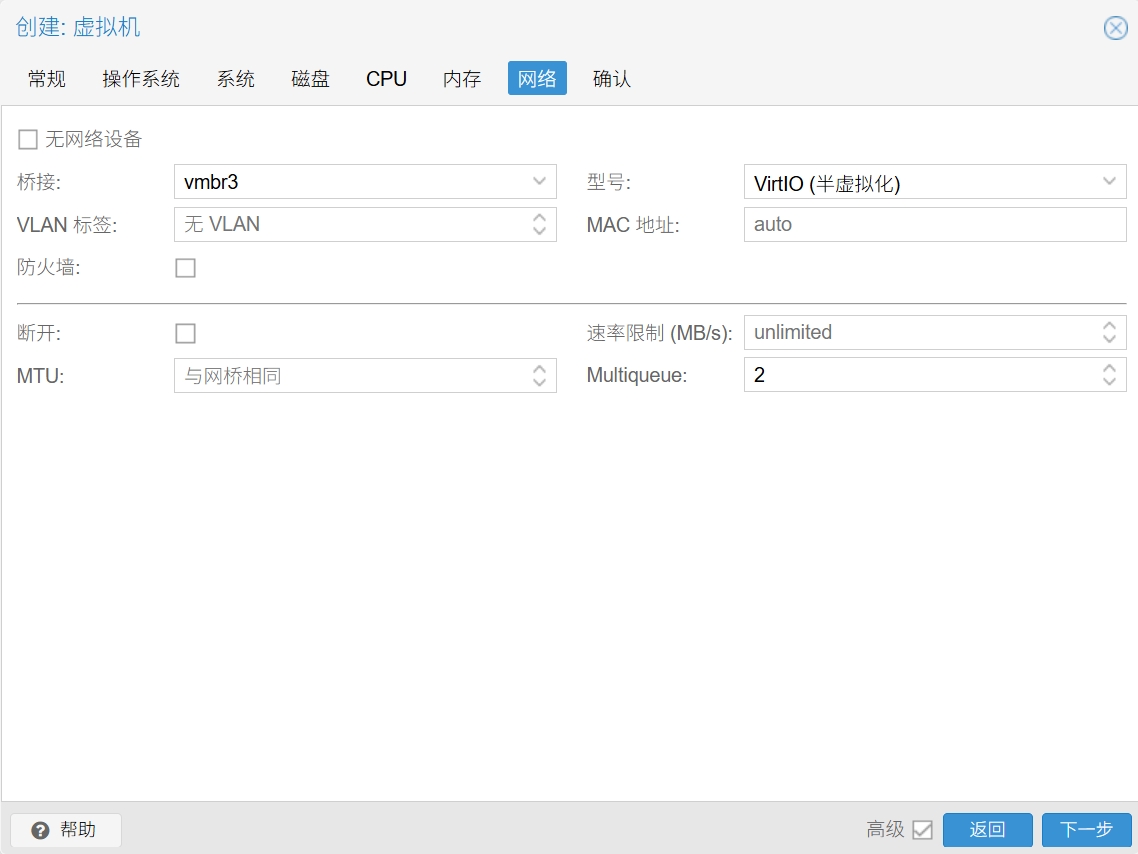This screenshot has width=1138, height=854.
Task: Expand the 桥接 vmbr3 dropdown arrow
Action: [x=539, y=181]
